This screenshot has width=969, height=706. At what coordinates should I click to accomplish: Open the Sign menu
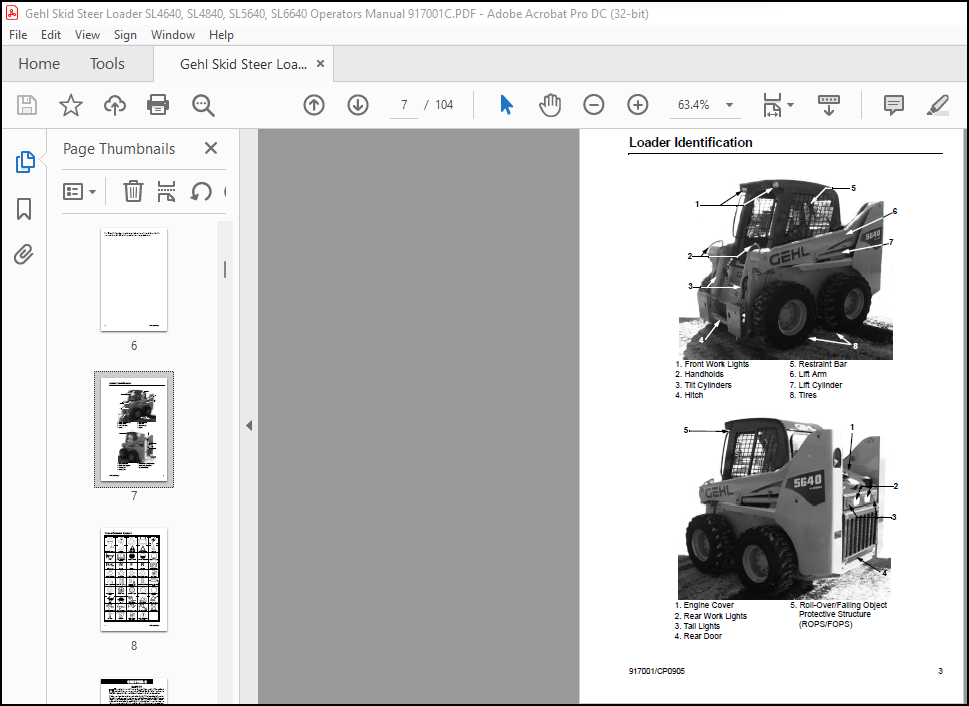pos(125,35)
